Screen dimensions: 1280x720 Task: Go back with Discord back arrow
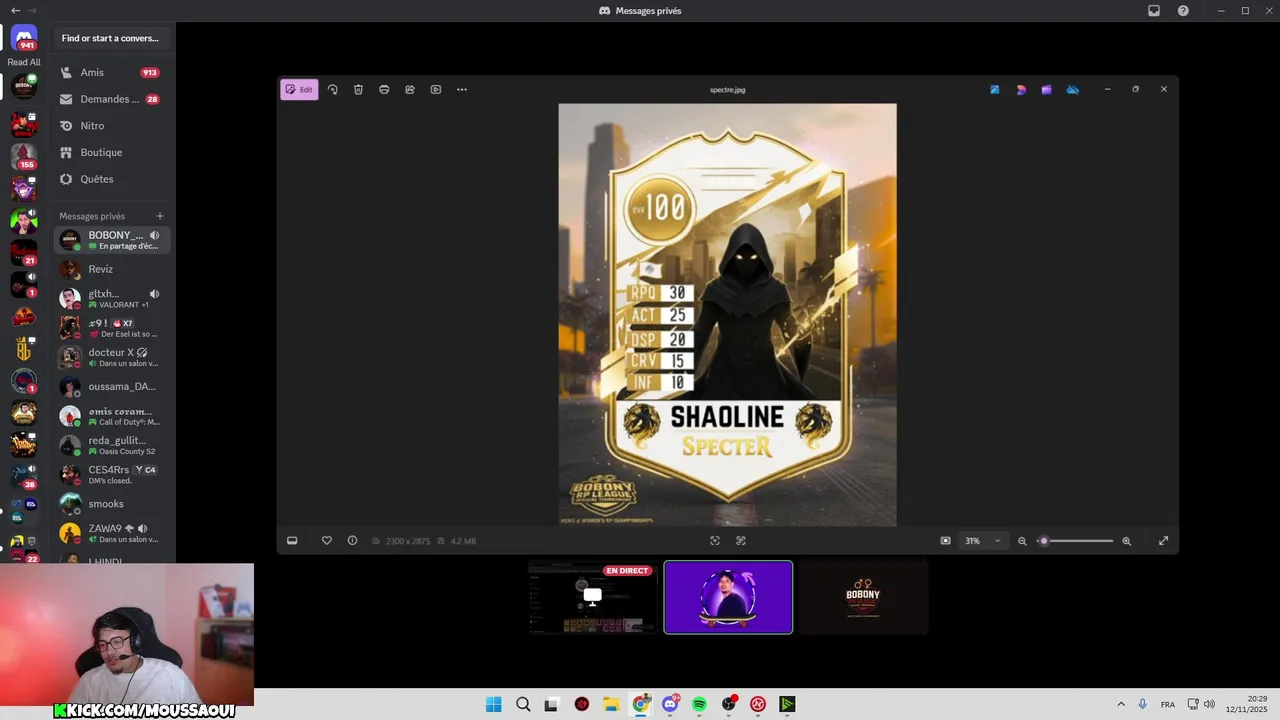tap(15, 11)
